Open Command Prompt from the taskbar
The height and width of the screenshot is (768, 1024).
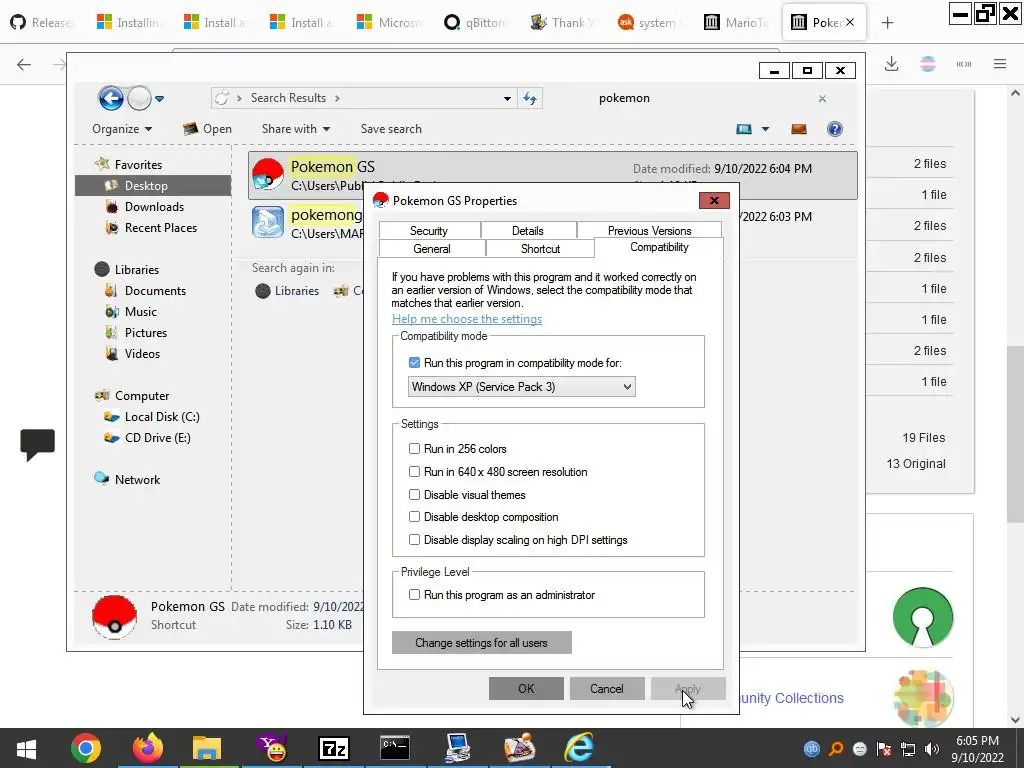tap(395, 748)
